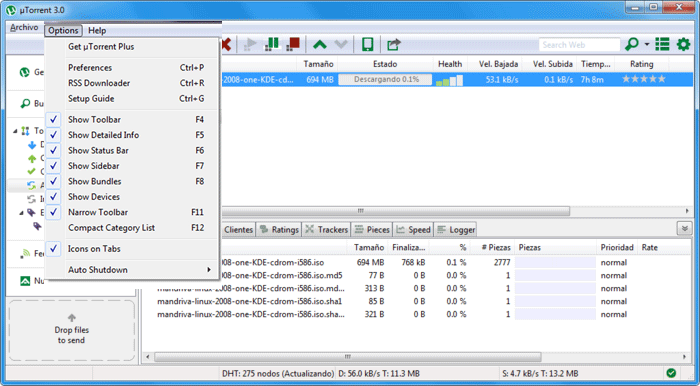Image resolution: width=700 pixels, height=386 pixels.
Task: Click the green seeding arrow sidebar icon
Action: (x=32, y=158)
